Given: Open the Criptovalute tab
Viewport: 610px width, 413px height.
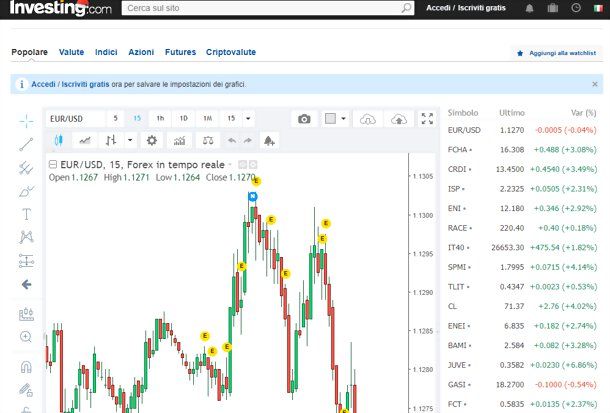Looking at the screenshot, I should pos(231,52).
